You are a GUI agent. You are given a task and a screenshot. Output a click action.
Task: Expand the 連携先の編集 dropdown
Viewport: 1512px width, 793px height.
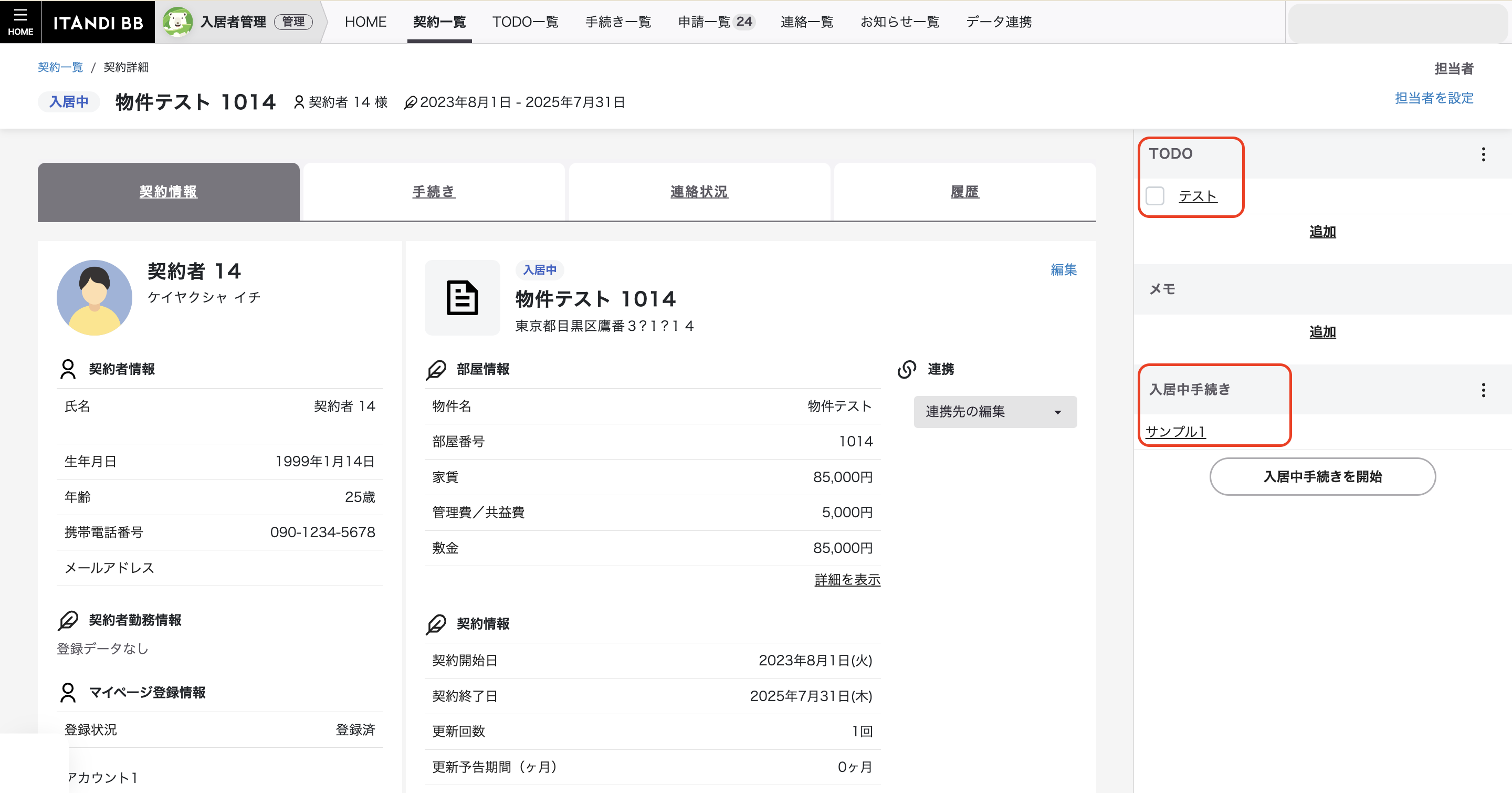(x=995, y=412)
